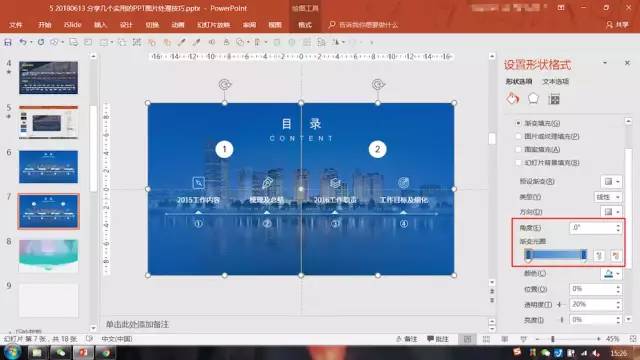640x360 pixels.
Task: Click the add gradient stop icon
Action: click(x=599, y=256)
